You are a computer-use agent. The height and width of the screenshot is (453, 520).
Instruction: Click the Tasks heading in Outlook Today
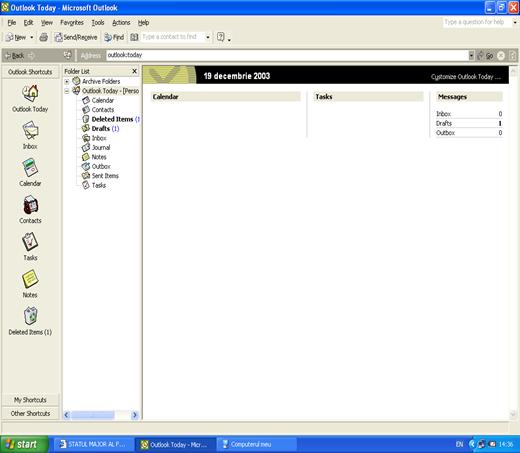click(x=324, y=97)
